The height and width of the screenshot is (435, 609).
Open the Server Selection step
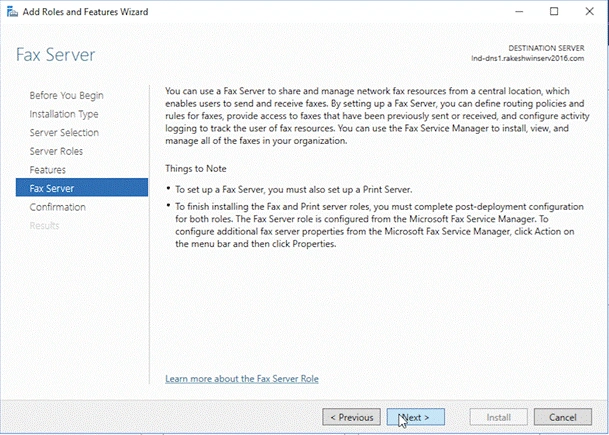pos(64,133)
